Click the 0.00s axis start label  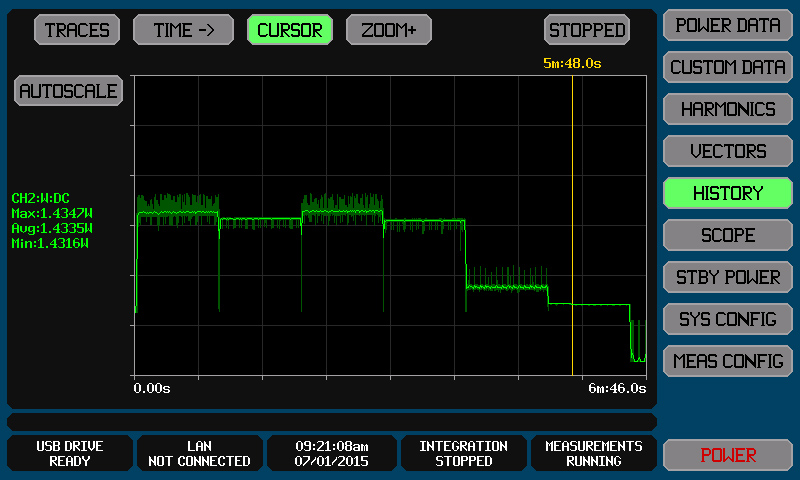[x=152, y=389]
